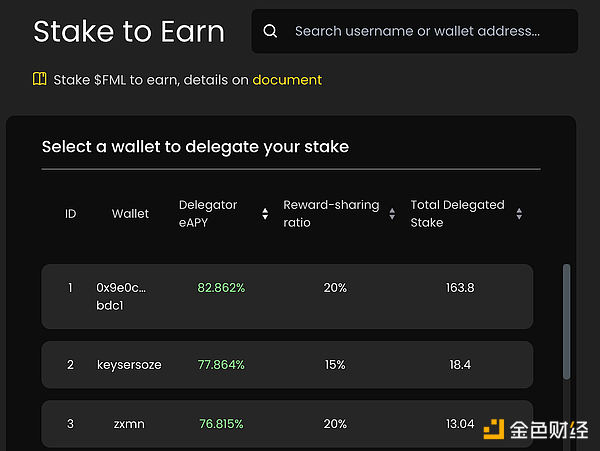Click the Stake to Earn heading
600x451 pixels.
point(129,31)
